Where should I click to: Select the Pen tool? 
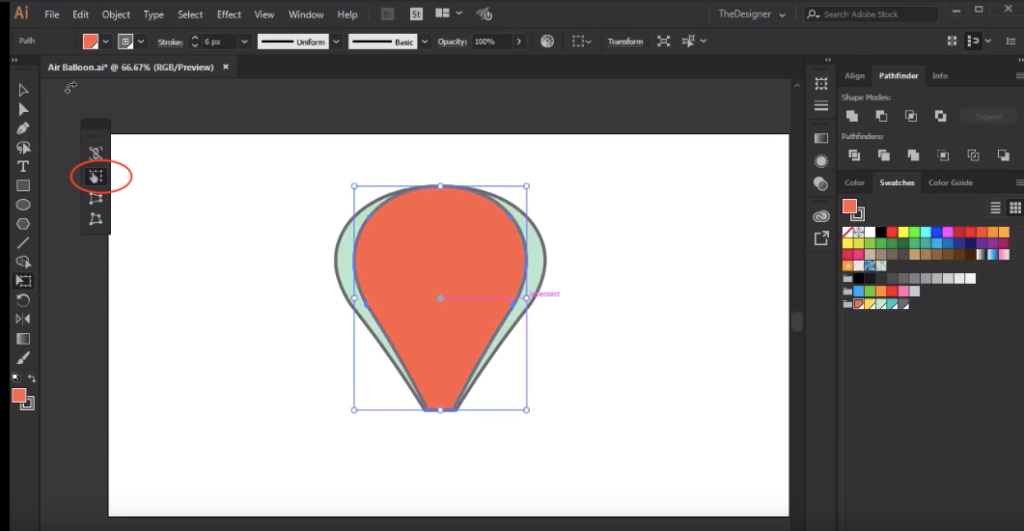tap(23, 128)
